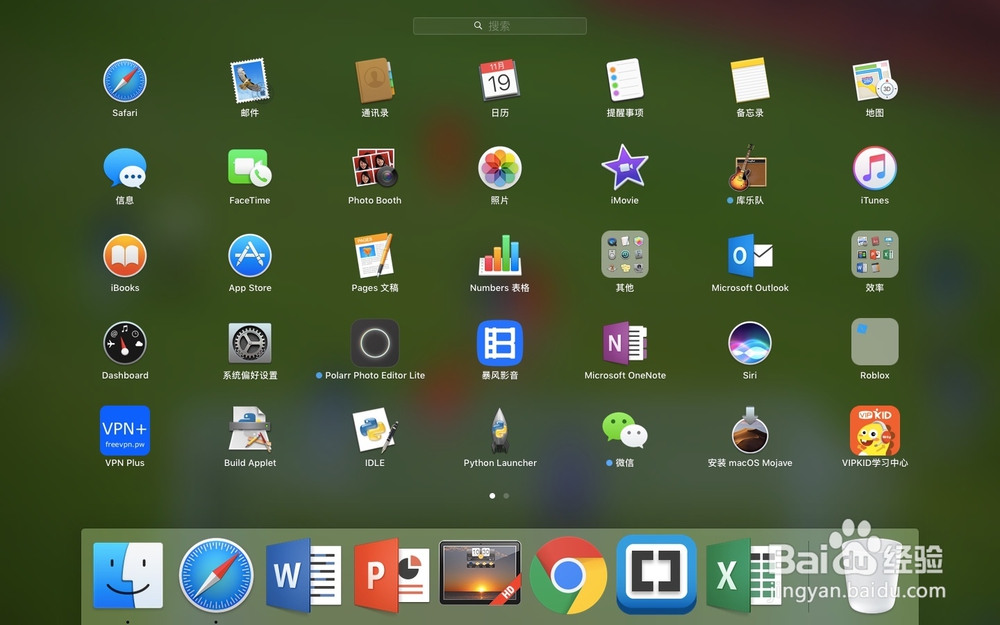Open iBooks
1000x625 pixels.
click(125, 256)
